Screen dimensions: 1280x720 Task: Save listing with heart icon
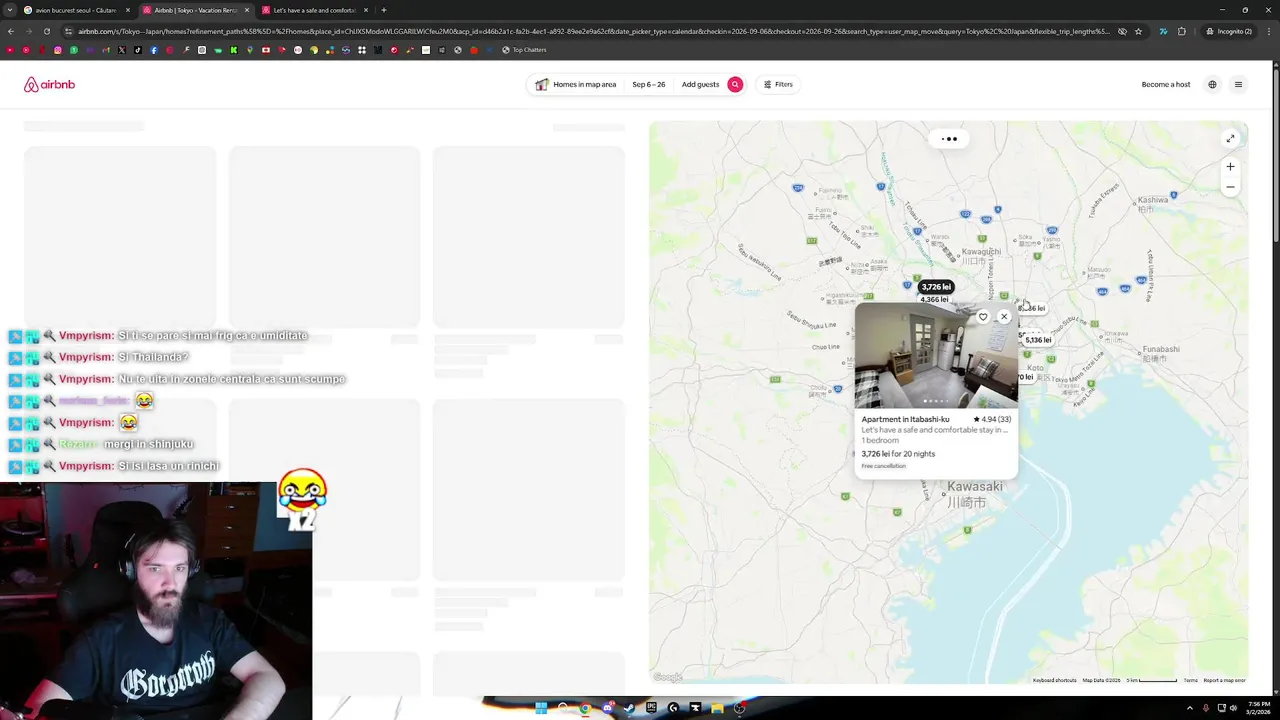[x=983, y=317]
